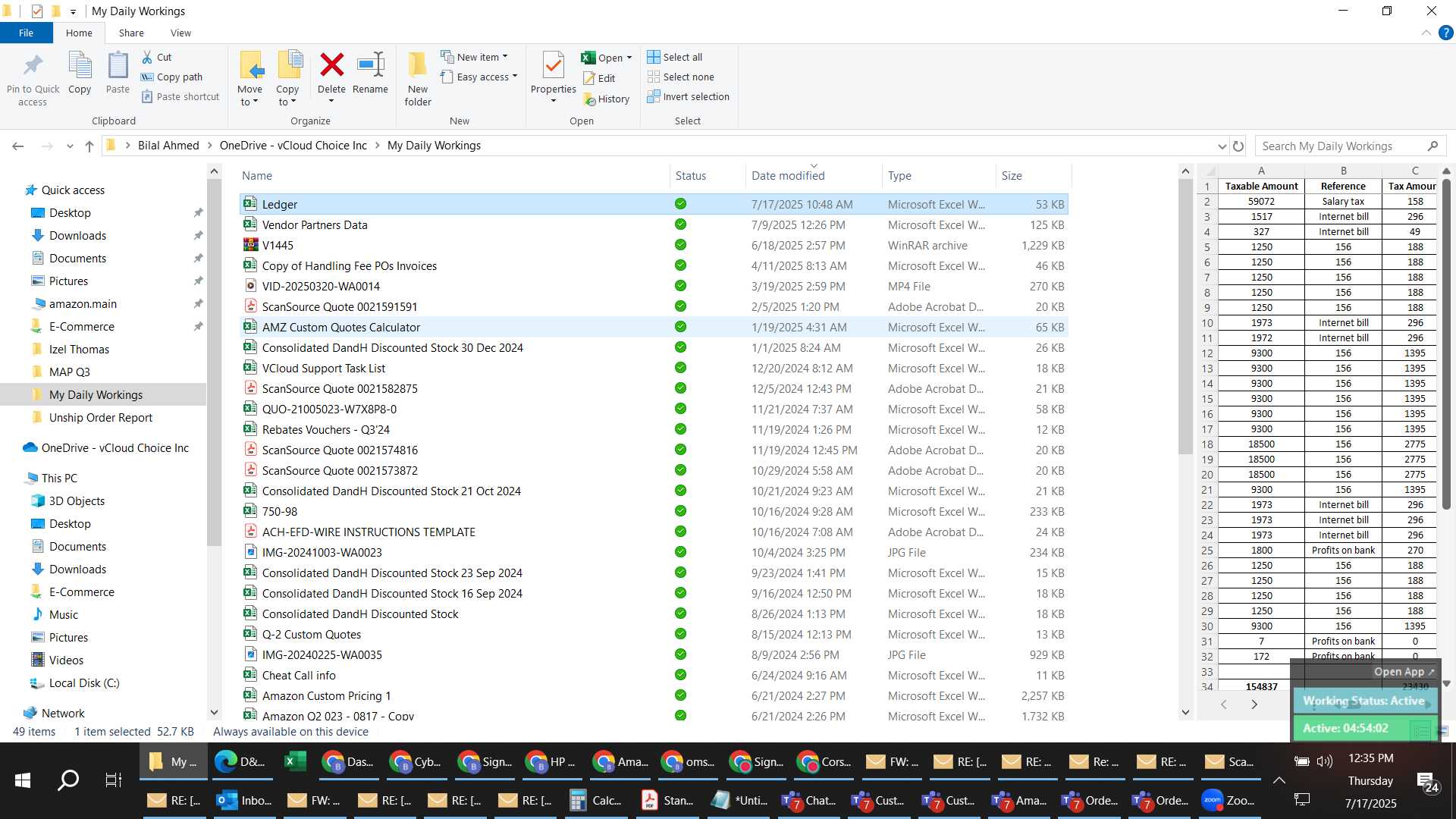
Task: Click the preview pane vertical scrollbar
Action: [x=1445, y=343]
